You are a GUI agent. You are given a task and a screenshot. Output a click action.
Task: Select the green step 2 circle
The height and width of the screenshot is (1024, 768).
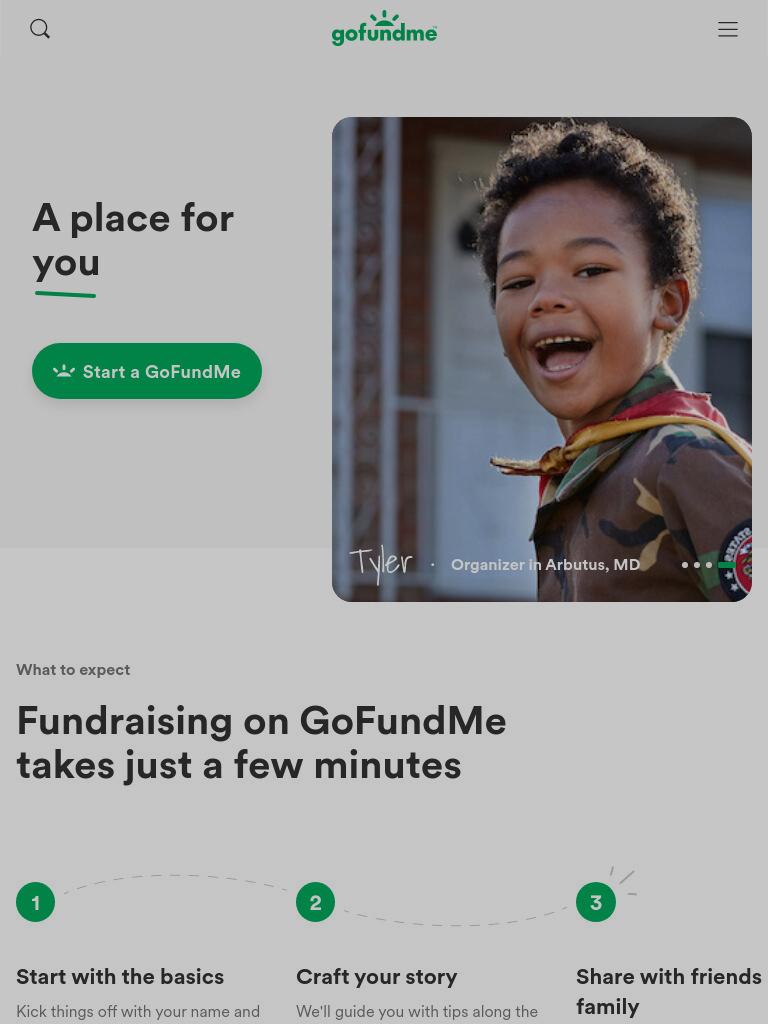tap(315, 902)
